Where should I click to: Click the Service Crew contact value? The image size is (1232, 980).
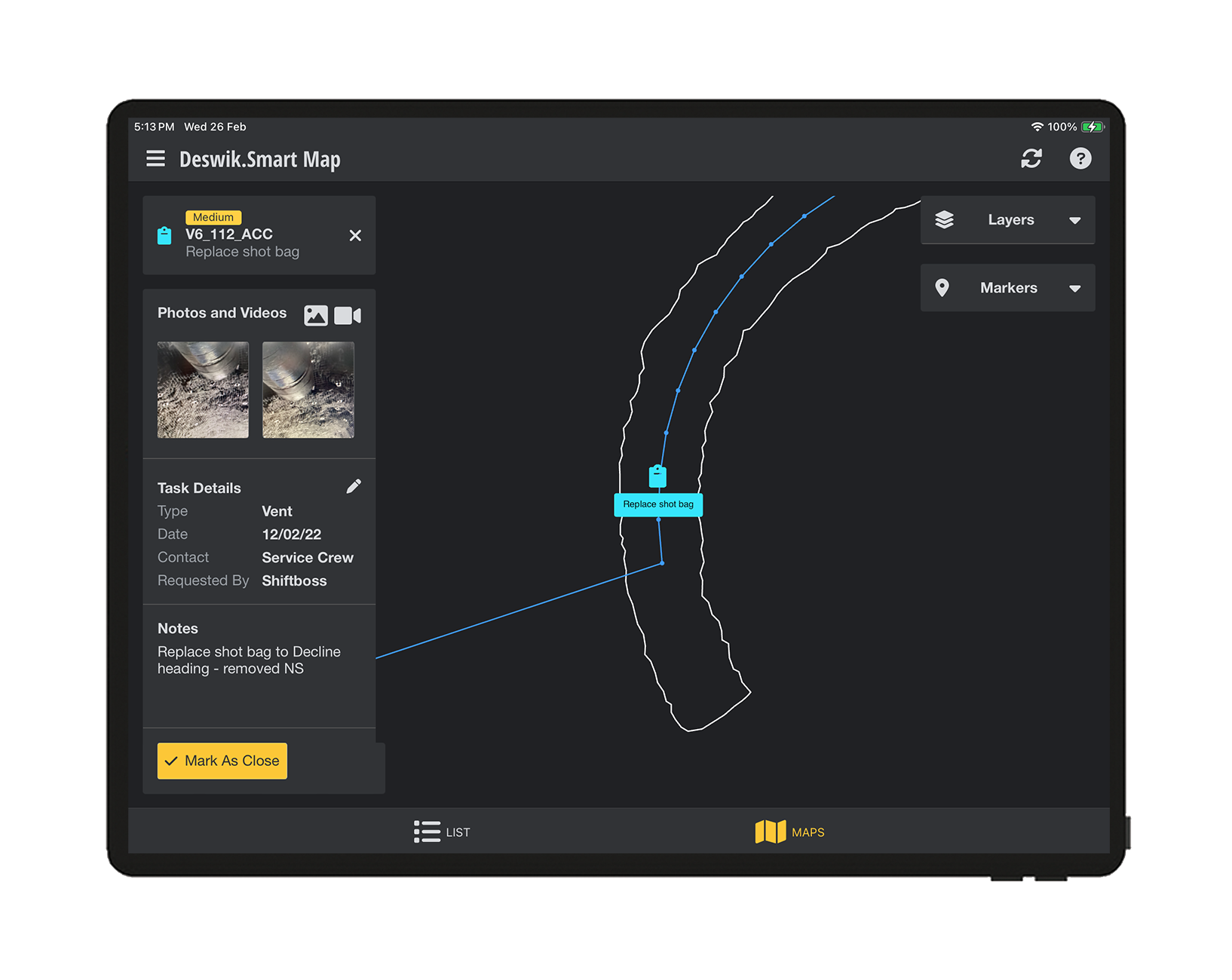308,558
